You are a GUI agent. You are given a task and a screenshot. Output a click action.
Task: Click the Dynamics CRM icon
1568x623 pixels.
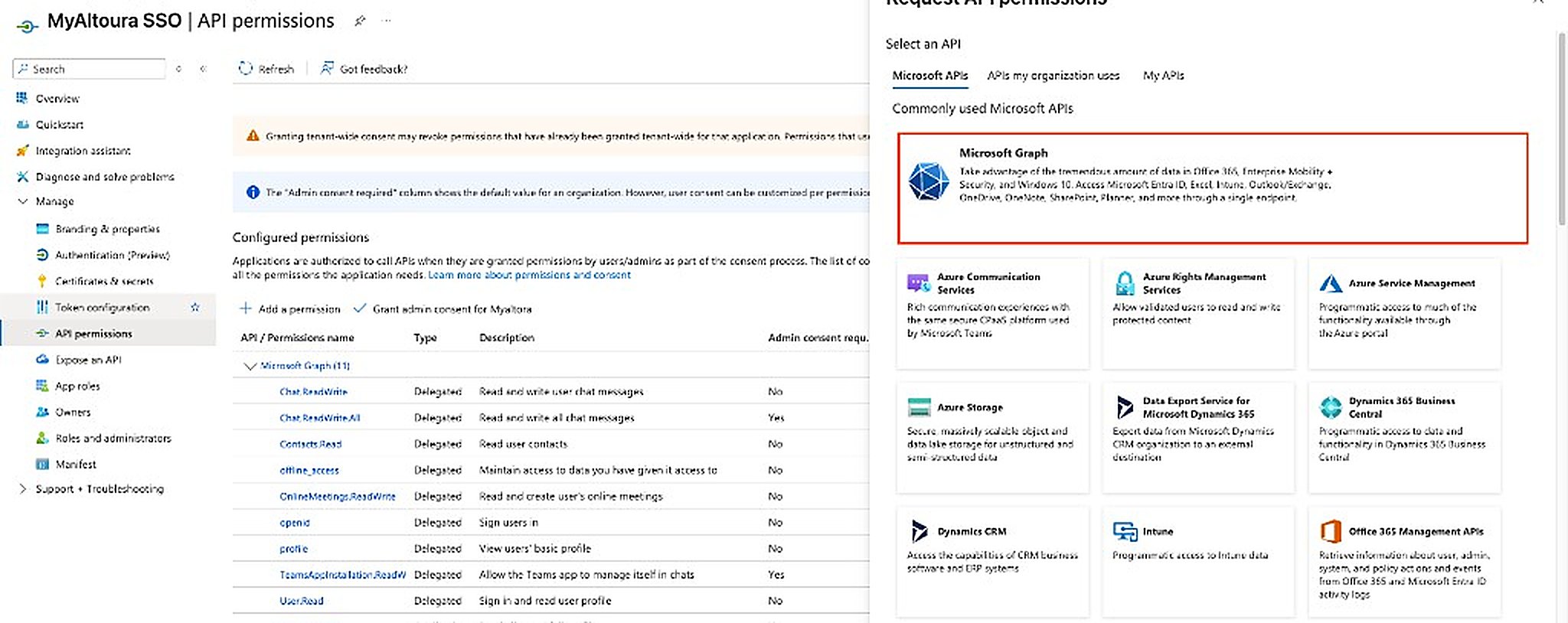(x=919, y=531)
